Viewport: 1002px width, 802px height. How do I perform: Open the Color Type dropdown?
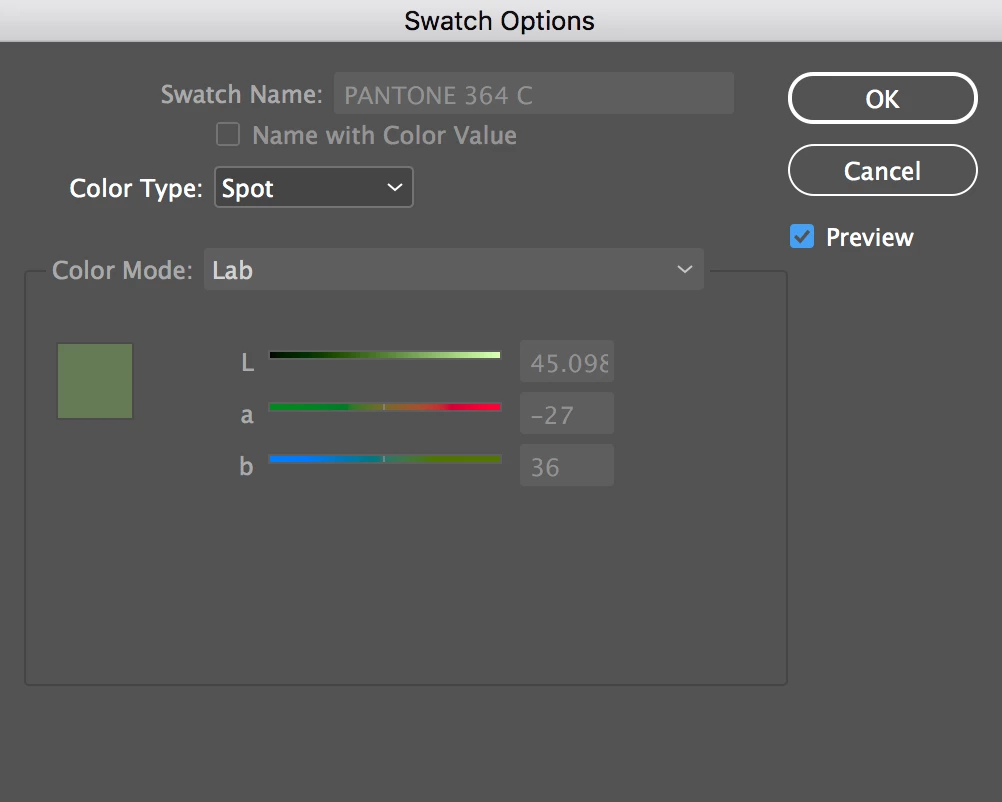coord(313,188)
